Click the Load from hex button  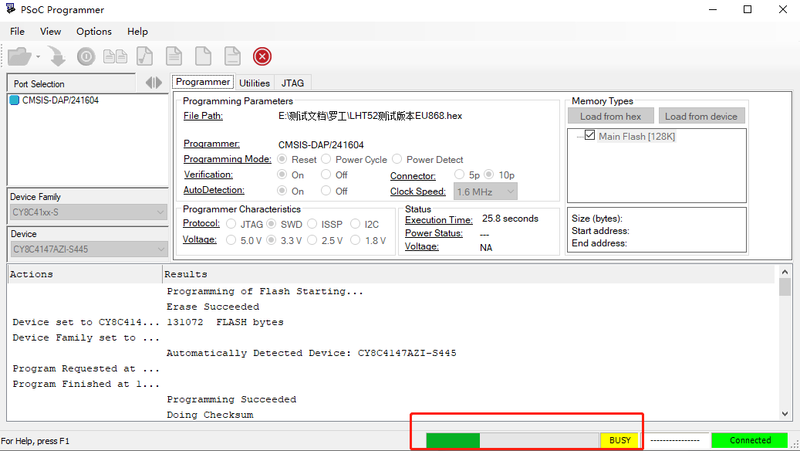(611, 116)
